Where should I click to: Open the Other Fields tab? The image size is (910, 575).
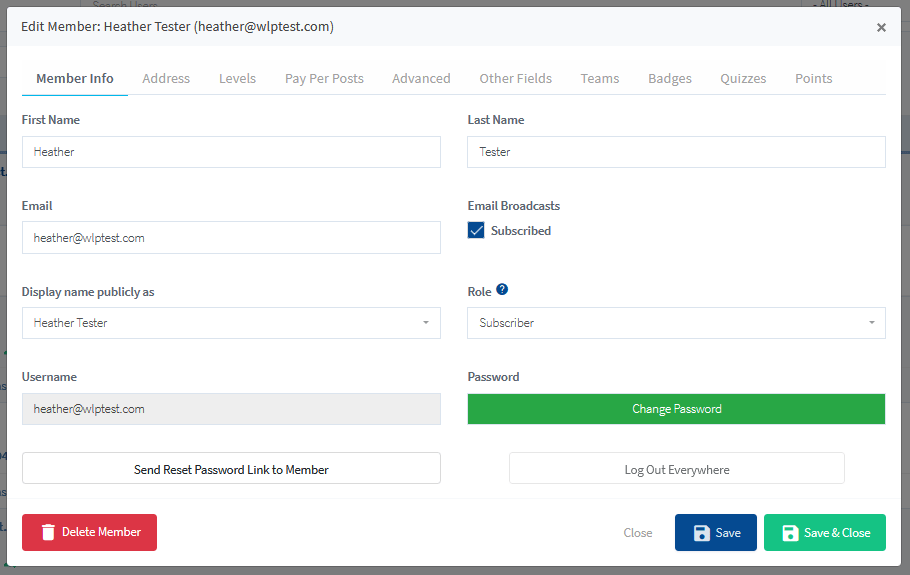515,78
